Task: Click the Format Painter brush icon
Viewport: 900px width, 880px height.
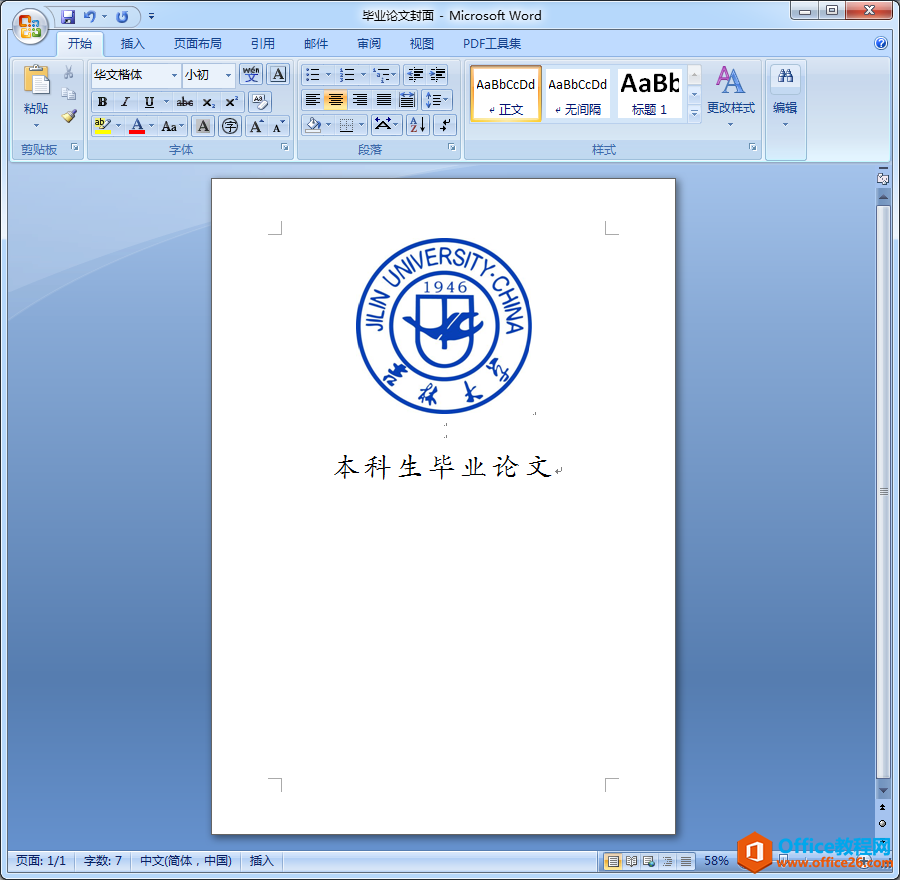Action: pyautogui.click(x=69, y=116)
